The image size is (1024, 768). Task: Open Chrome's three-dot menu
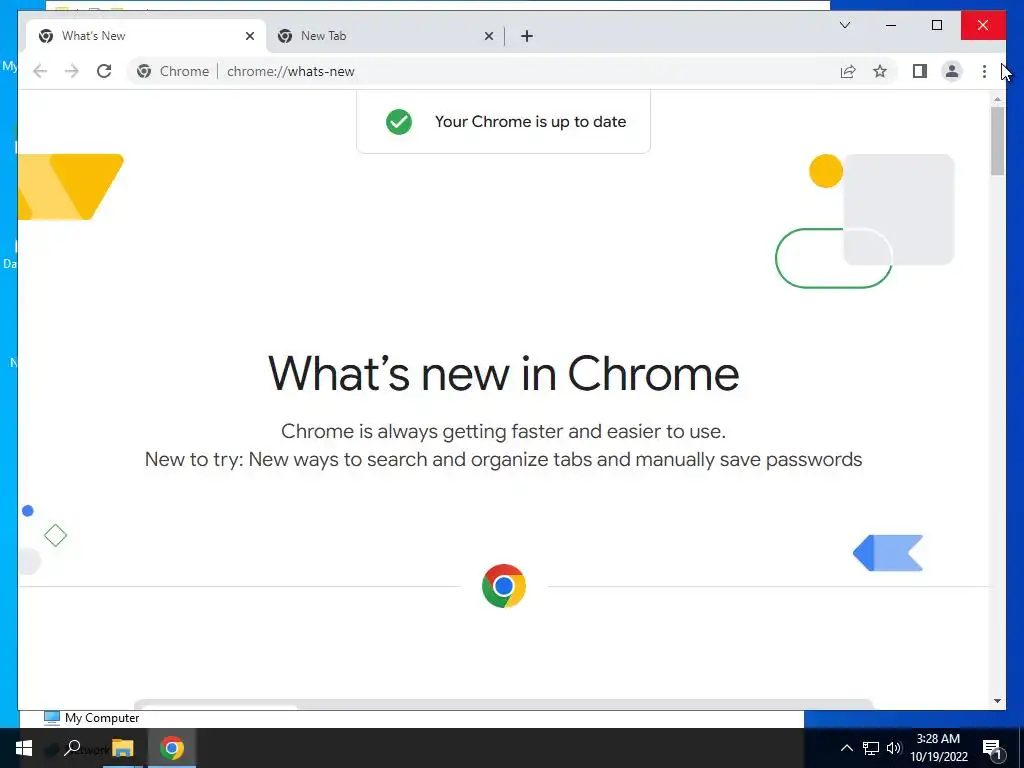click(984, 71)
